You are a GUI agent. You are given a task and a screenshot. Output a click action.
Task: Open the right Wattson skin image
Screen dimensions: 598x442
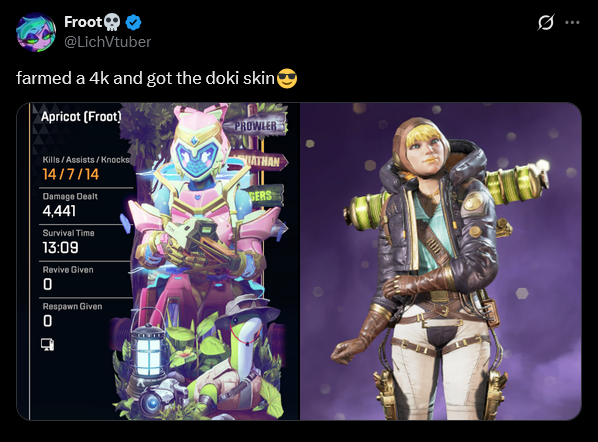coord(441,262)
